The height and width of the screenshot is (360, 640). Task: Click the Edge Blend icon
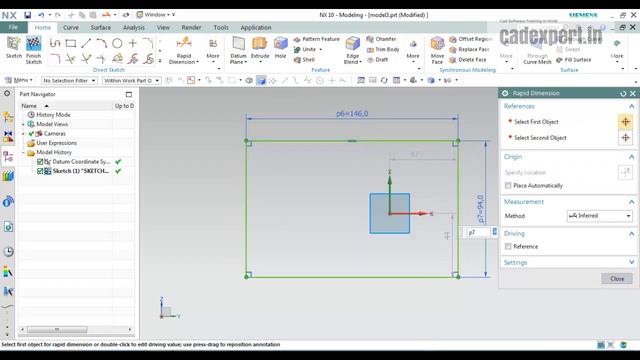(x=352, y=43)
